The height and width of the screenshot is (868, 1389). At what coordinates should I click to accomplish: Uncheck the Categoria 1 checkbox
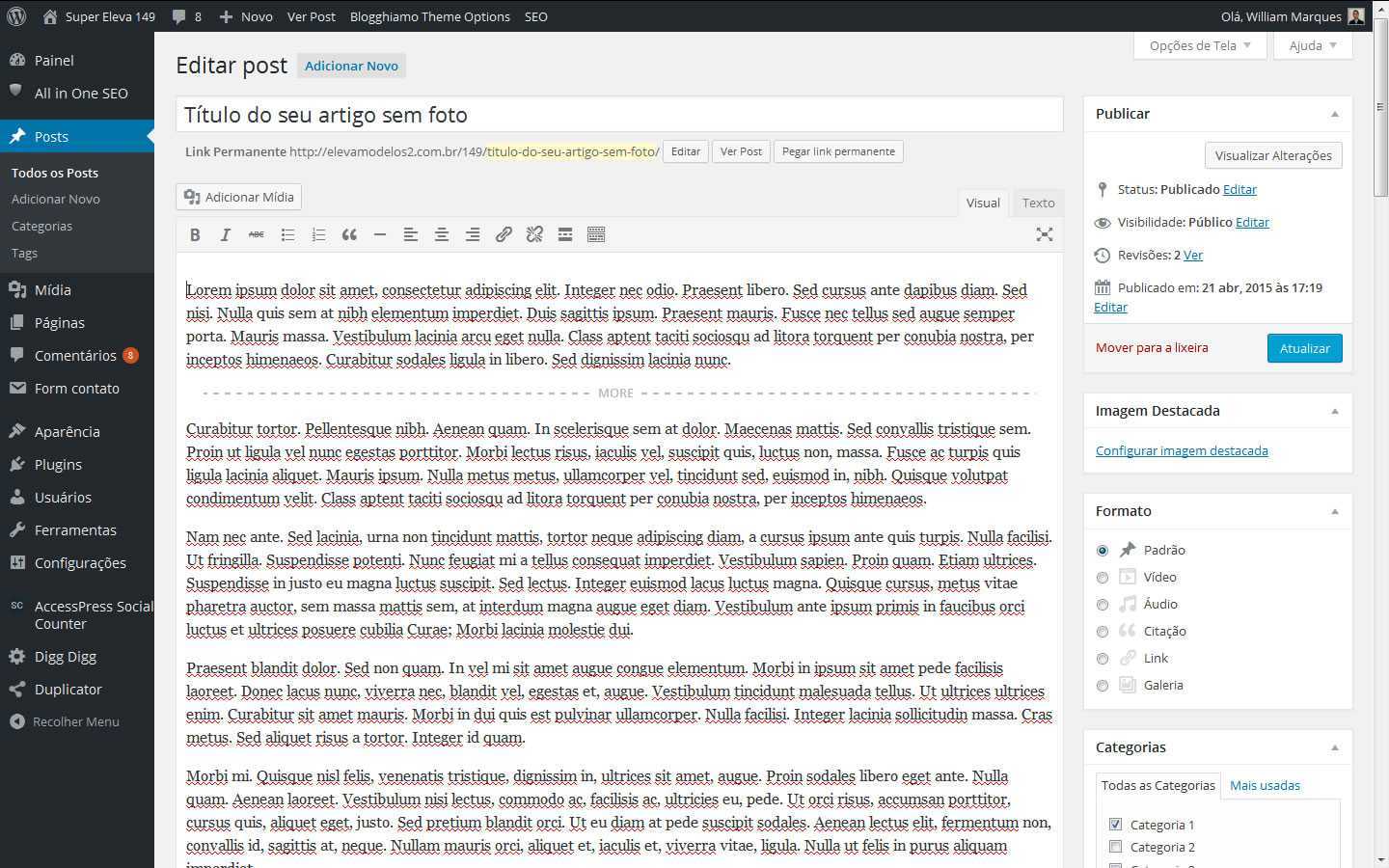[x=1116, y=825]
